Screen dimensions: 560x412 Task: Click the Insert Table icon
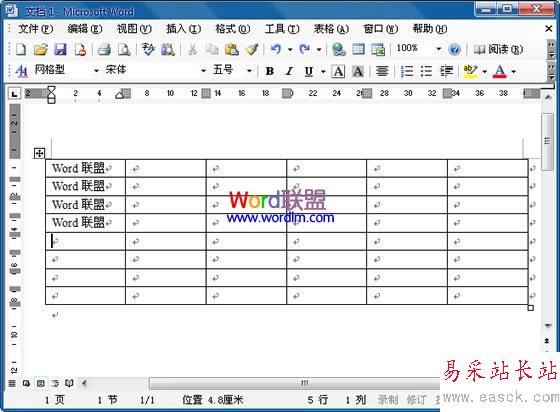coord(358,49)
